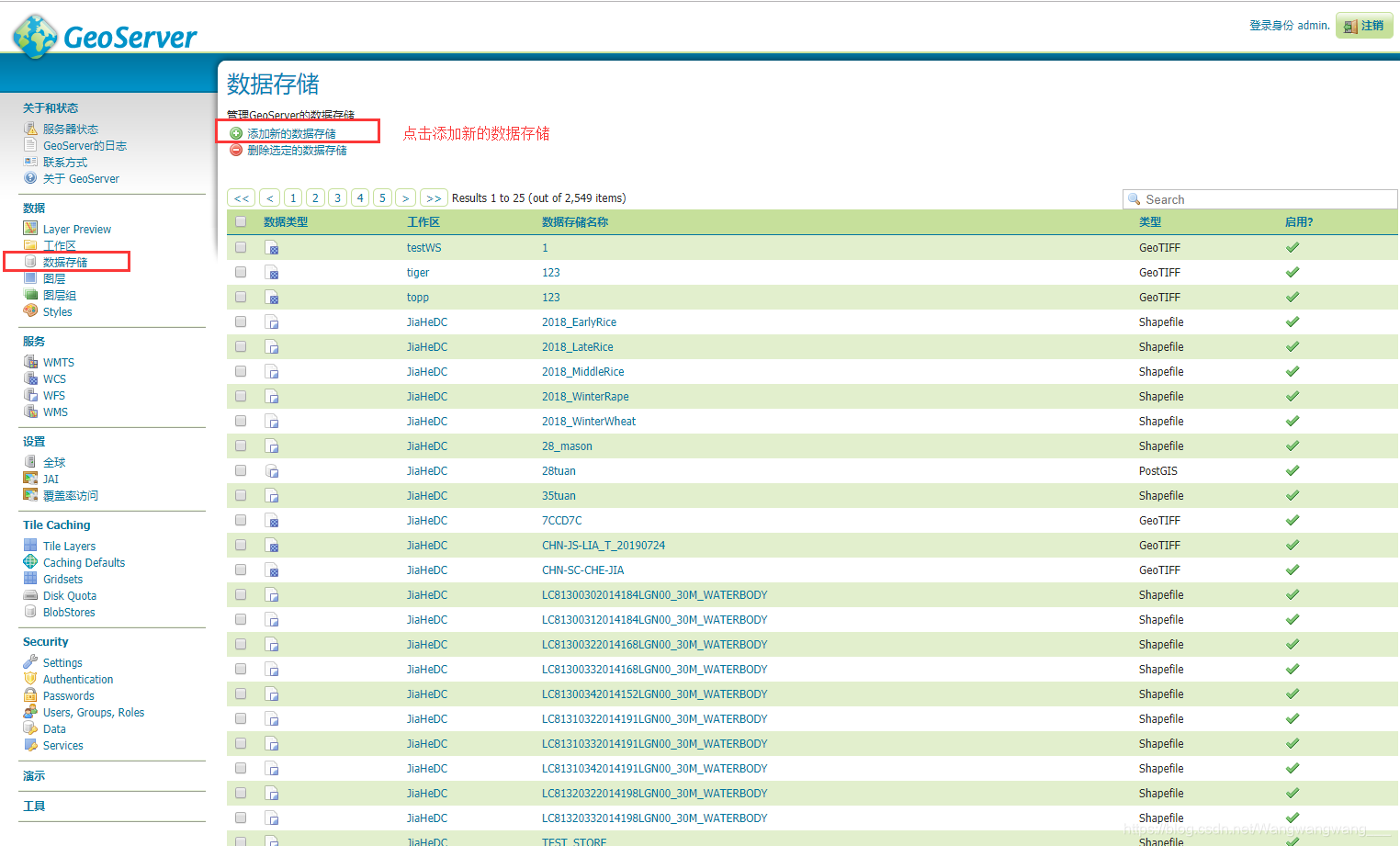The width and height of the screenshot is (1400, 846).
Task: Go to page 5 of results
Action: click(383, 197)
